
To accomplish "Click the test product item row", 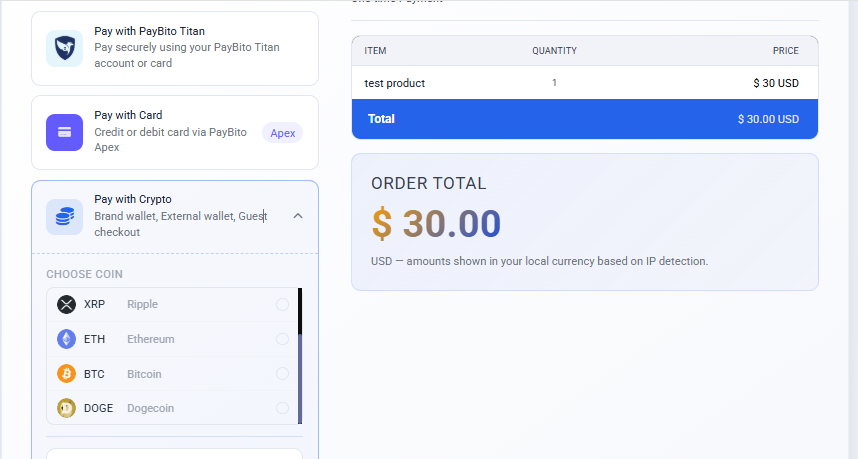I will 585,83.
